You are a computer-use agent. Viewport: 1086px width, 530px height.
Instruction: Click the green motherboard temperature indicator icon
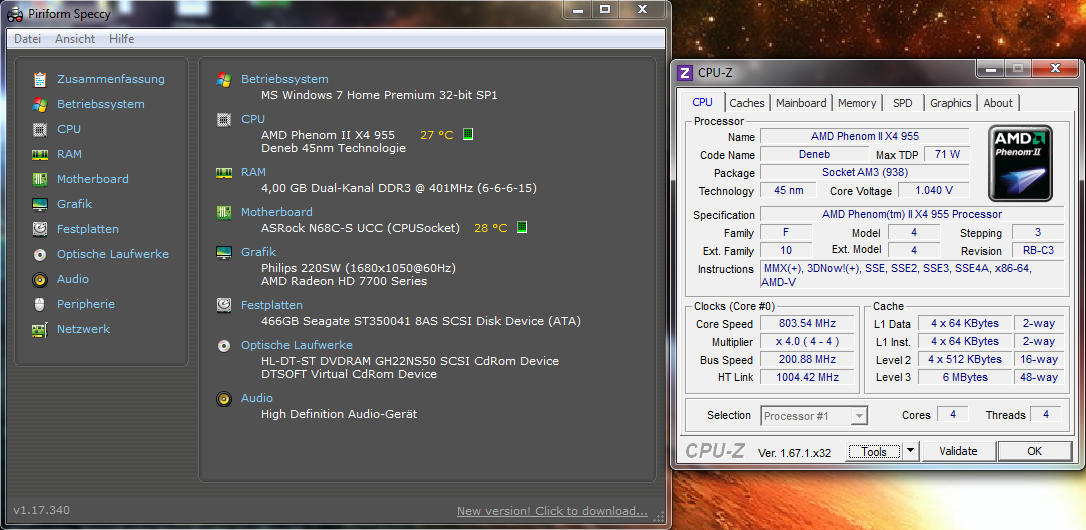tap(522, 227)
